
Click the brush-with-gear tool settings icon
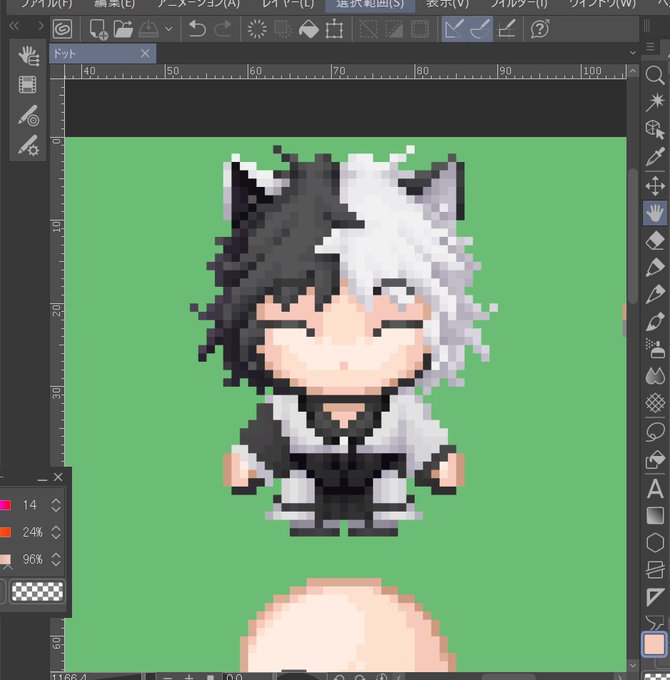click(x=28, y=146)
